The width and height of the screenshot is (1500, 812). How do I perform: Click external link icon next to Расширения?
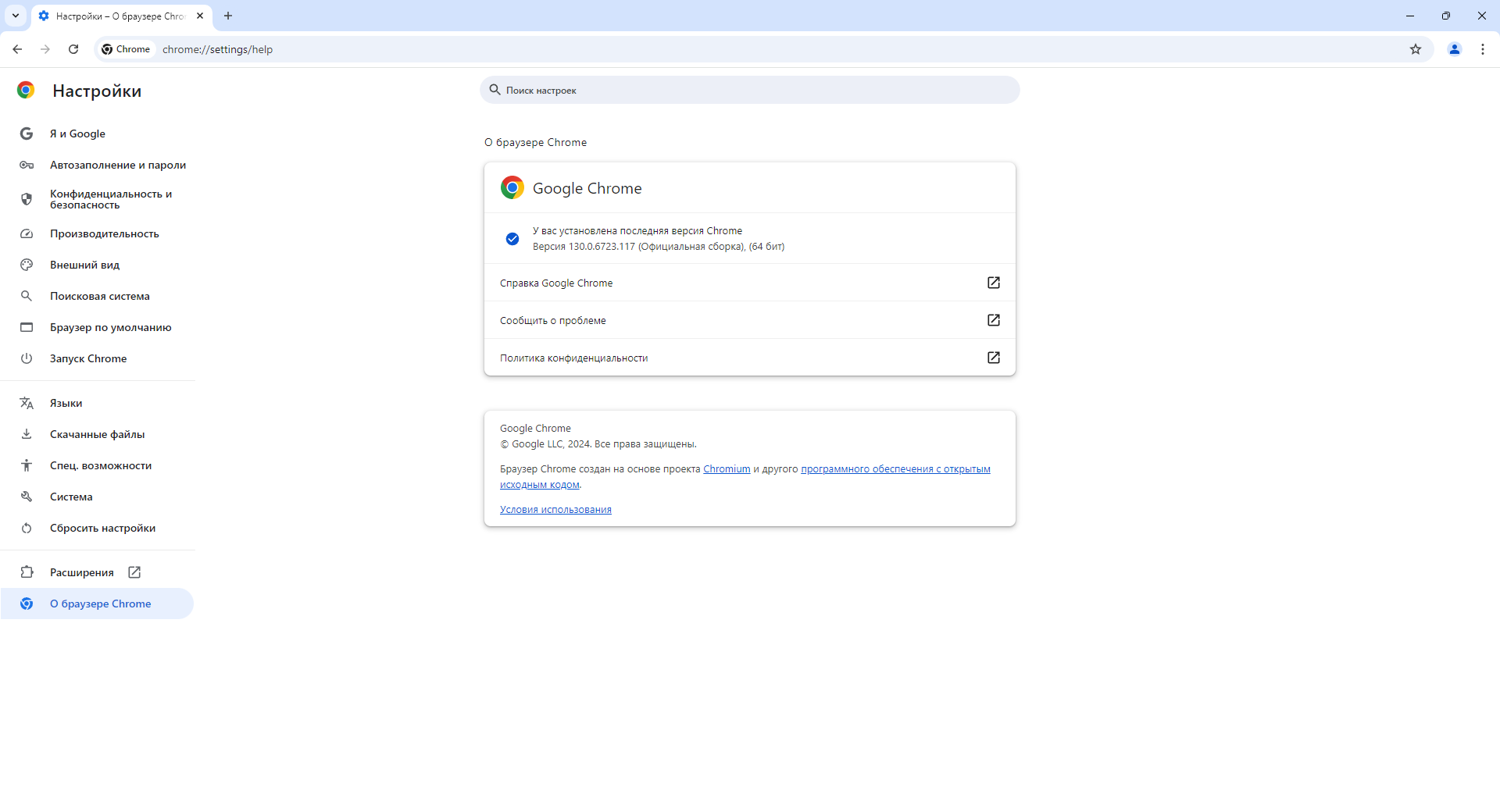[x=134, y=572]
